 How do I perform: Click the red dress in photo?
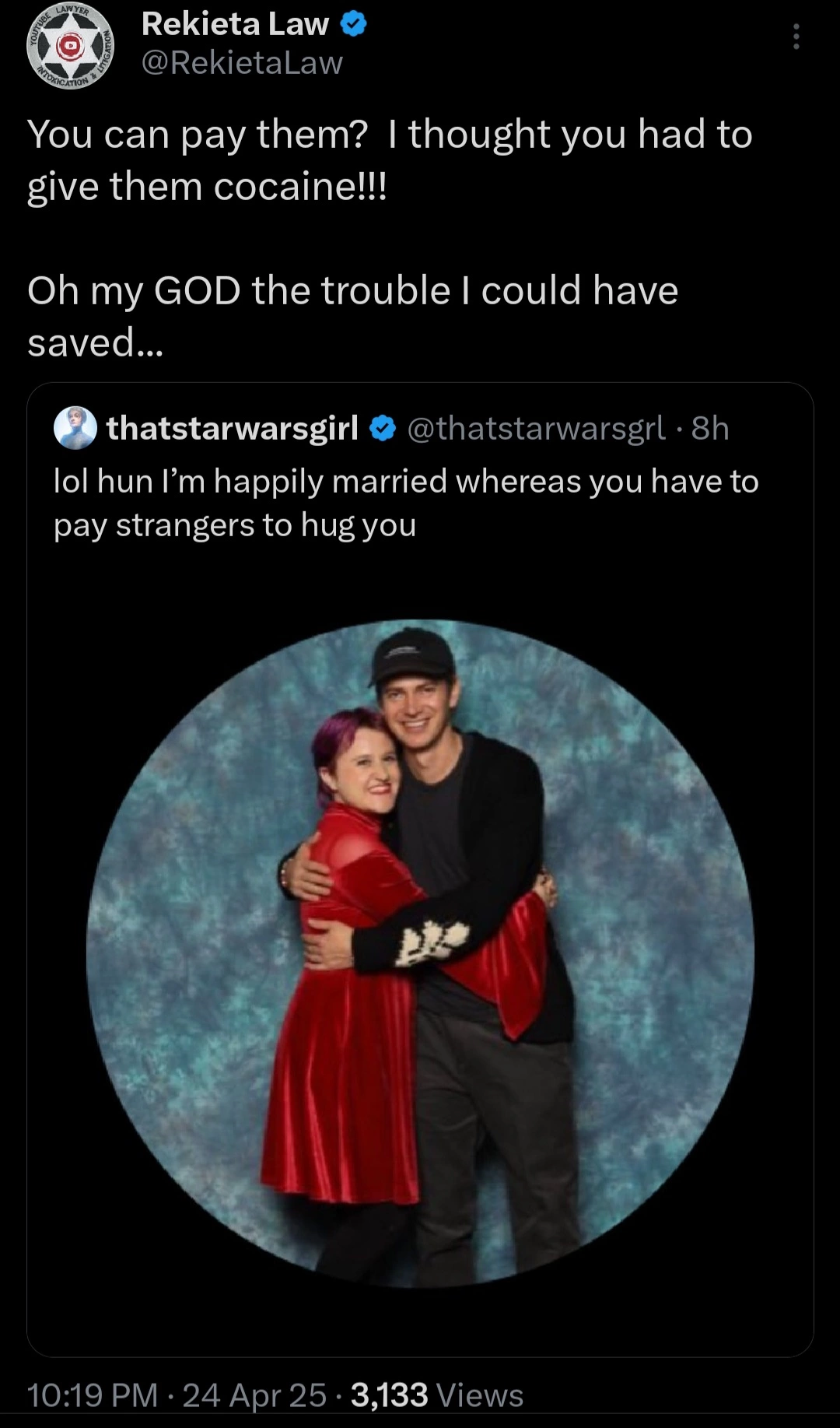click(x=350, y=1051)
